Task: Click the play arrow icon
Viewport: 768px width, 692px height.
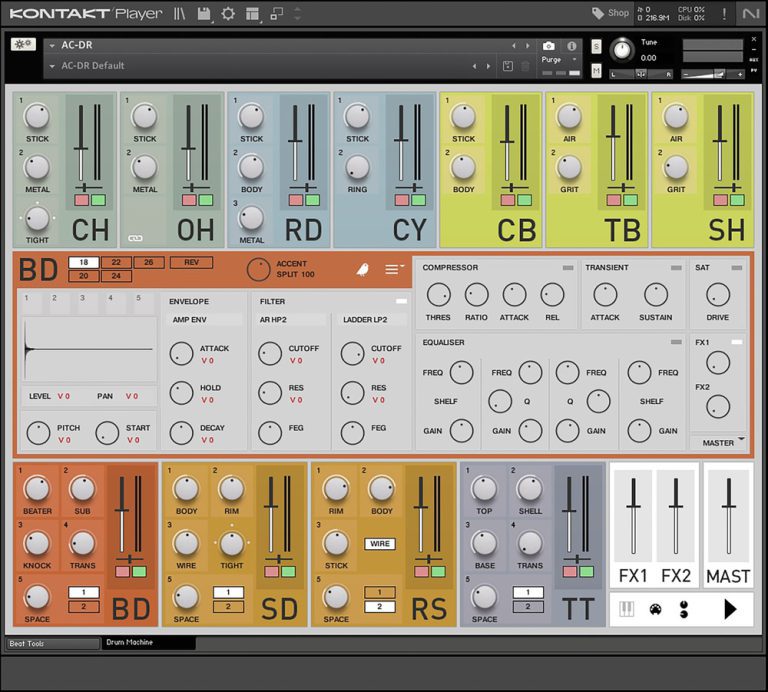Action: [x=729, y=608]
